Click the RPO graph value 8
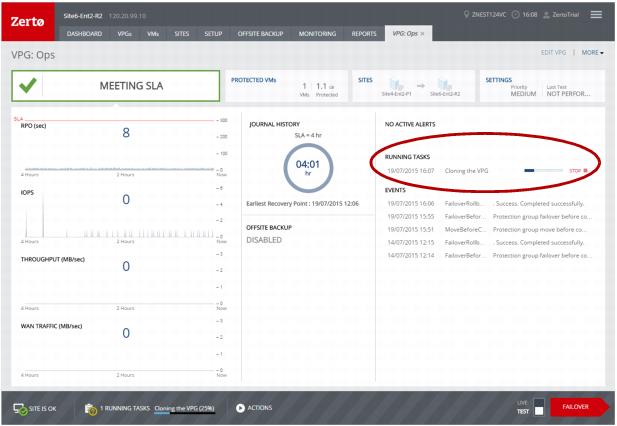This screenshot has height=426, width=617. [126, 133]
